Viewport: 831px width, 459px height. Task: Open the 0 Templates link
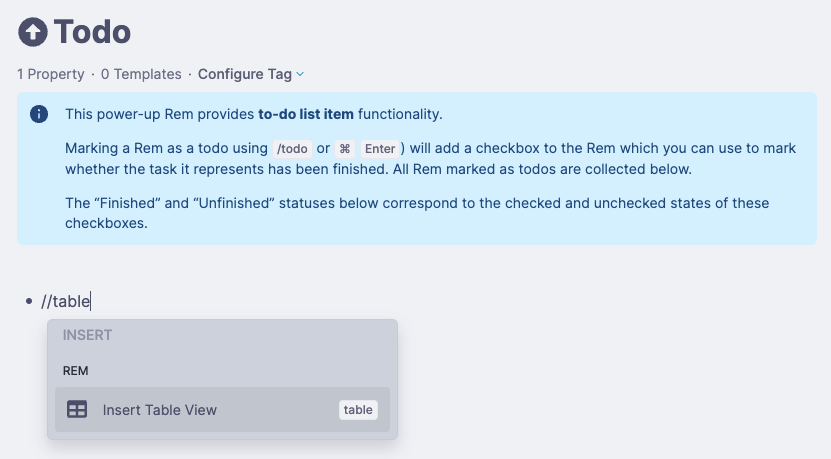(x=141, y=74)
